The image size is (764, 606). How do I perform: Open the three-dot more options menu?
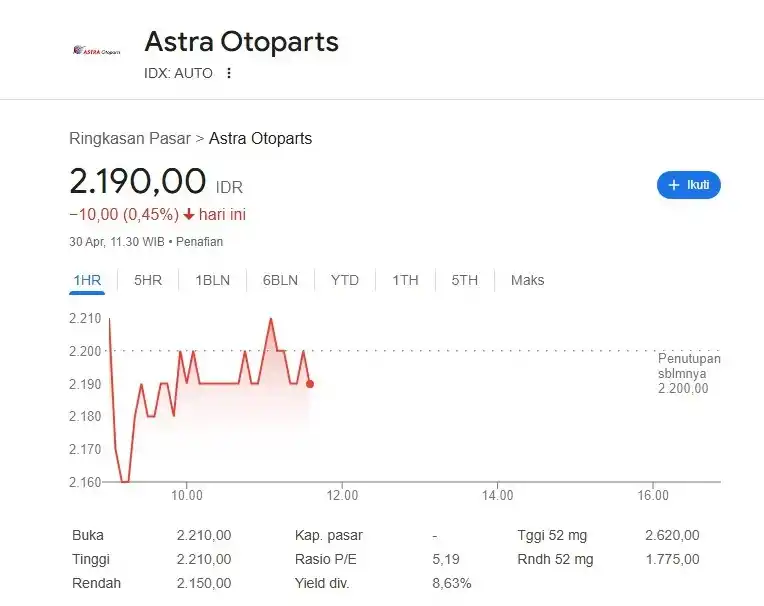[229, 73]
